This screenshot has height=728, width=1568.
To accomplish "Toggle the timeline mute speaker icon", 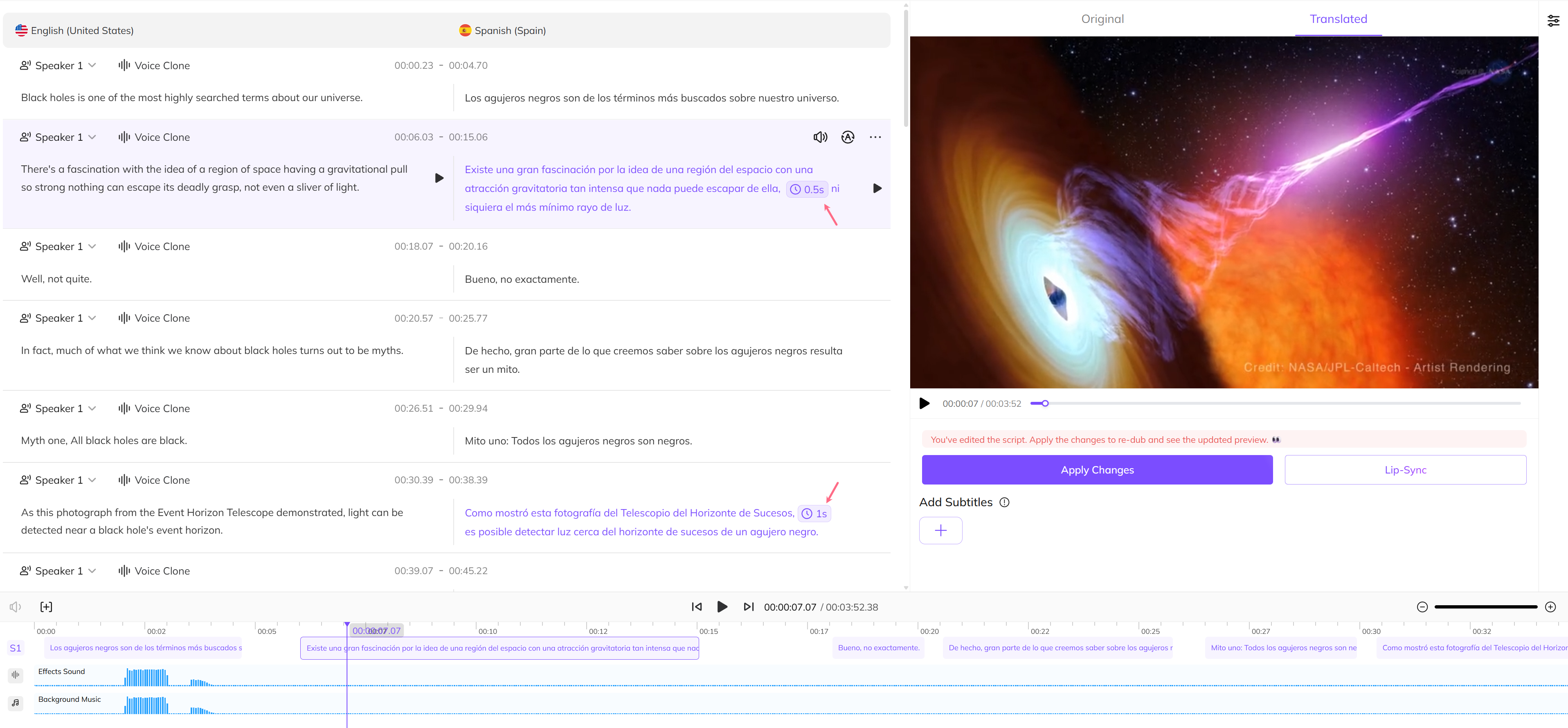I will [15, 607].
